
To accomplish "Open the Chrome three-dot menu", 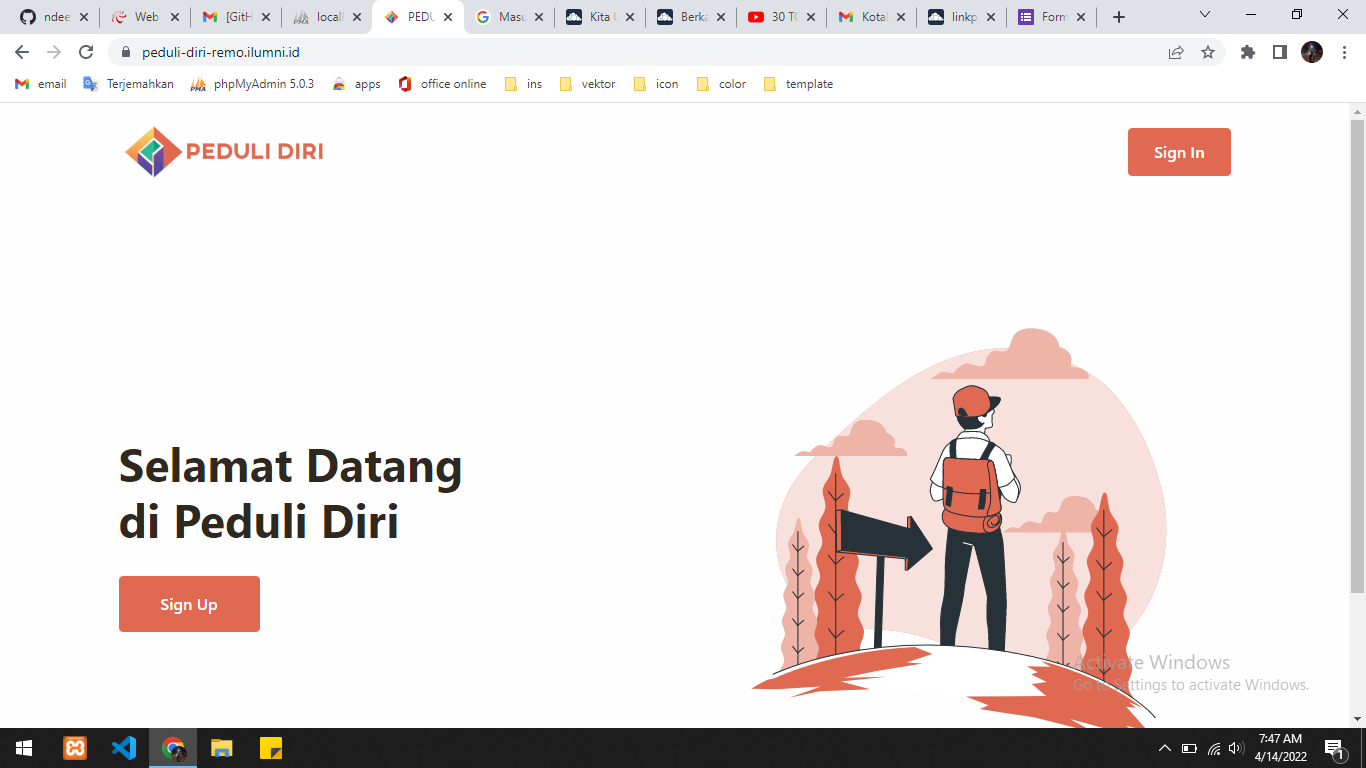I will pos(1345,52).
